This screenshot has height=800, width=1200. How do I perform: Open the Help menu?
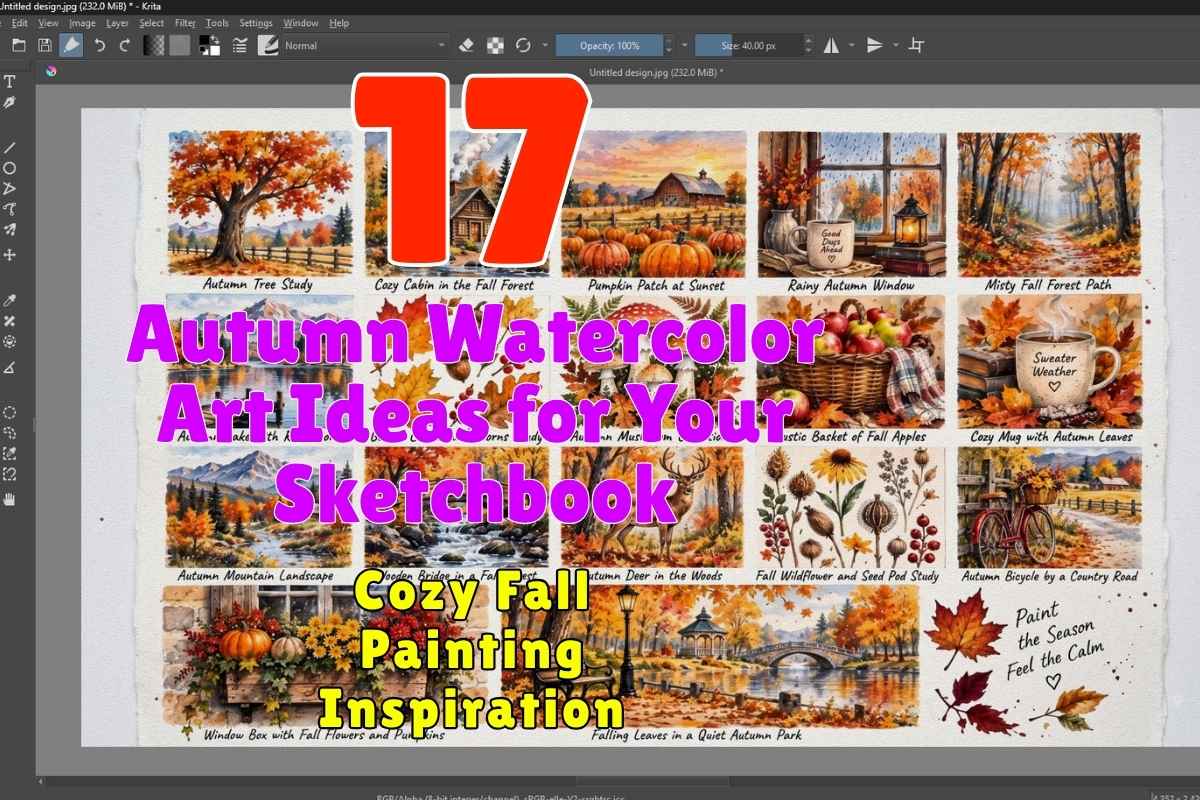coord(339,22)
